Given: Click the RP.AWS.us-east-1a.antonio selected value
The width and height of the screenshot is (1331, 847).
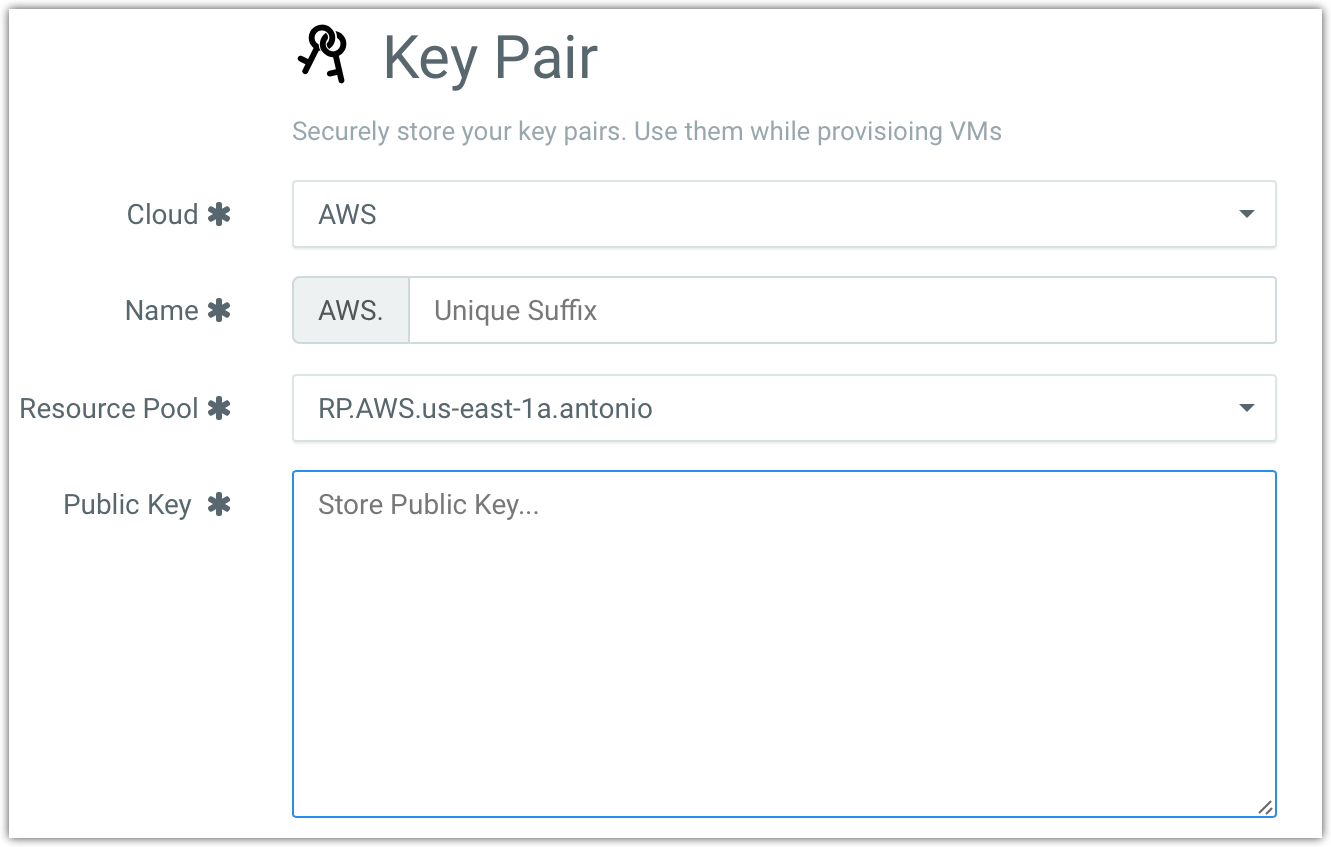Looking at the screenshot, I should coord(485,408).
